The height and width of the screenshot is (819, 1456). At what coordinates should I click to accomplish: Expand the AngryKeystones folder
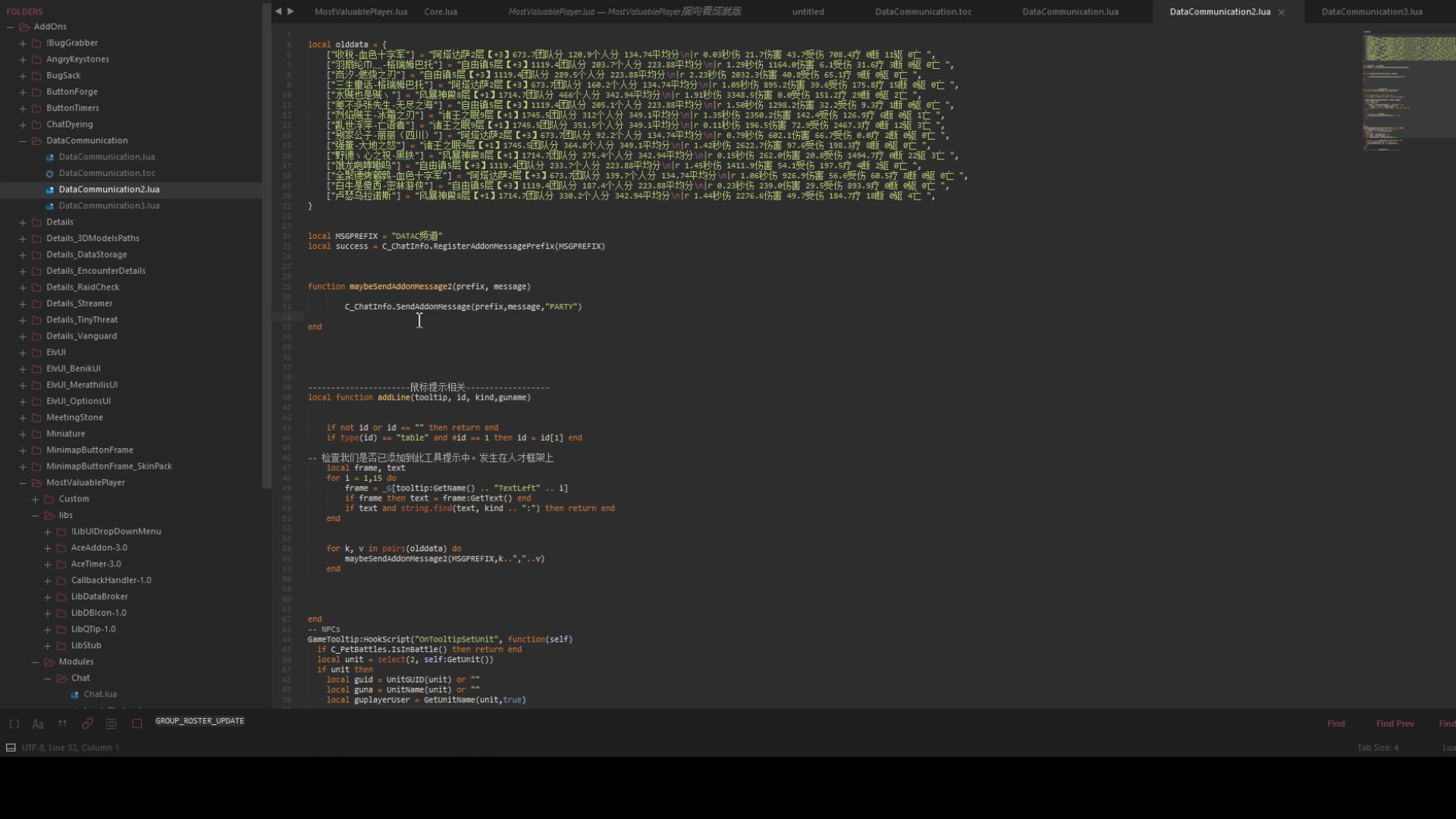23,59
